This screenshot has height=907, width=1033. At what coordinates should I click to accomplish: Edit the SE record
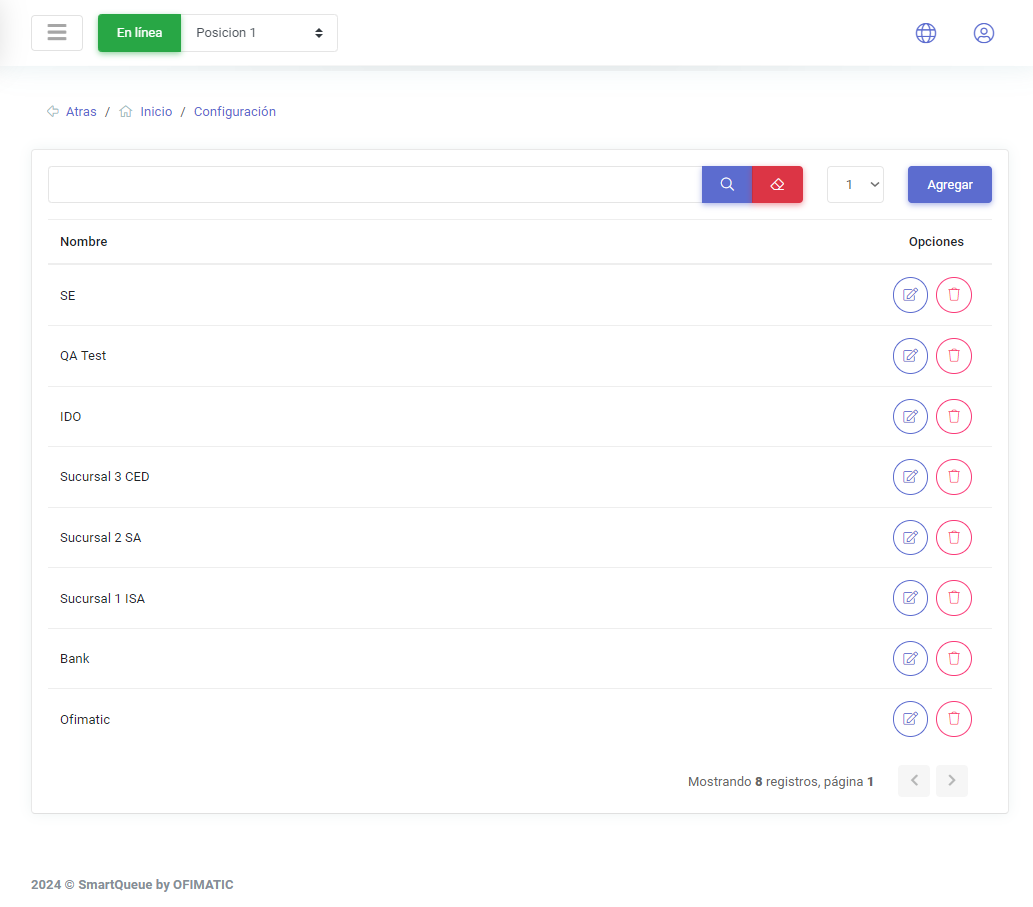pyautogui.click(x=910, y=295)
